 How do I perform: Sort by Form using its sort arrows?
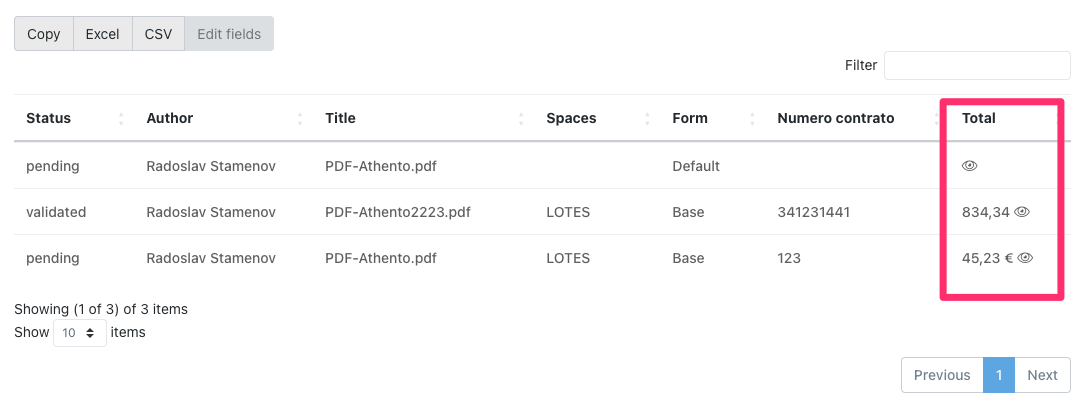(752, 119)
